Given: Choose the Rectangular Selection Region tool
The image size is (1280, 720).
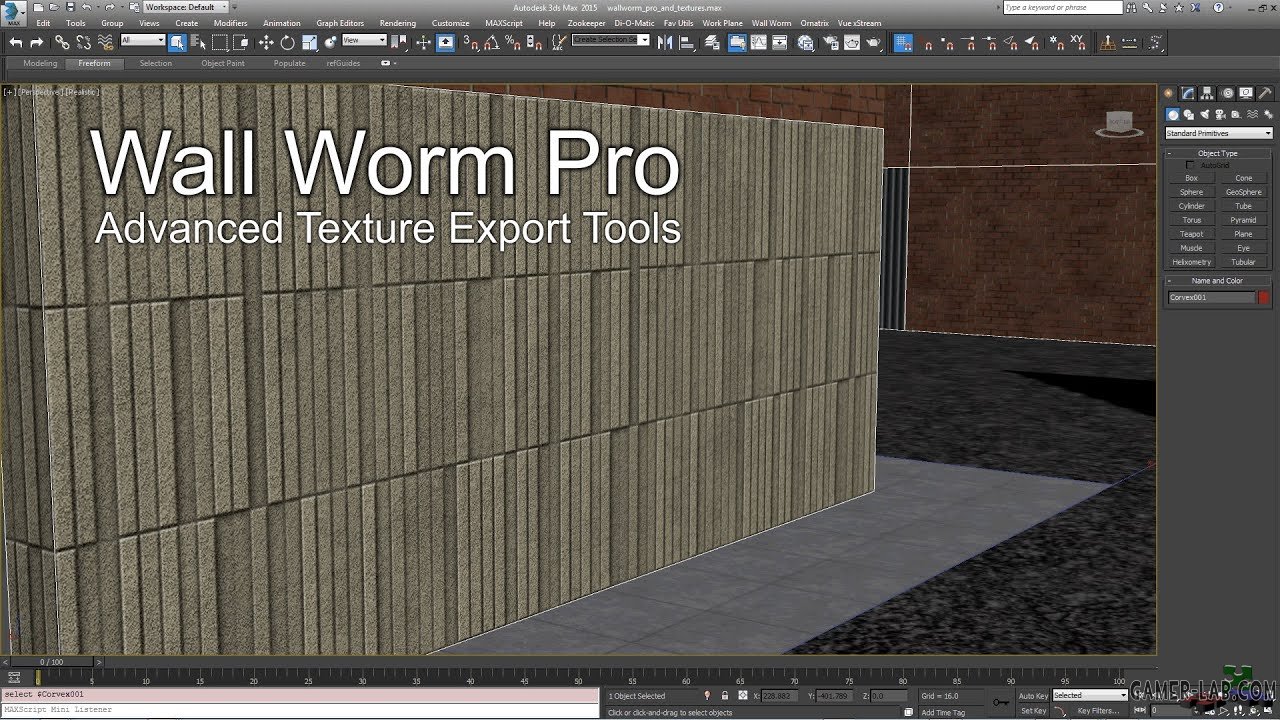Looking at the screenshot, I should (x=219, y=42).
